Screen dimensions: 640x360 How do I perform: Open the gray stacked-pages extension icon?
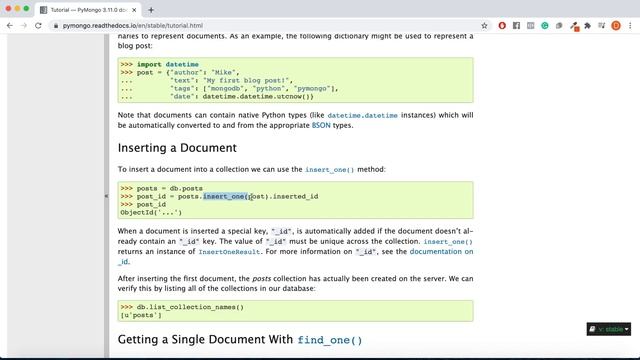559,26
